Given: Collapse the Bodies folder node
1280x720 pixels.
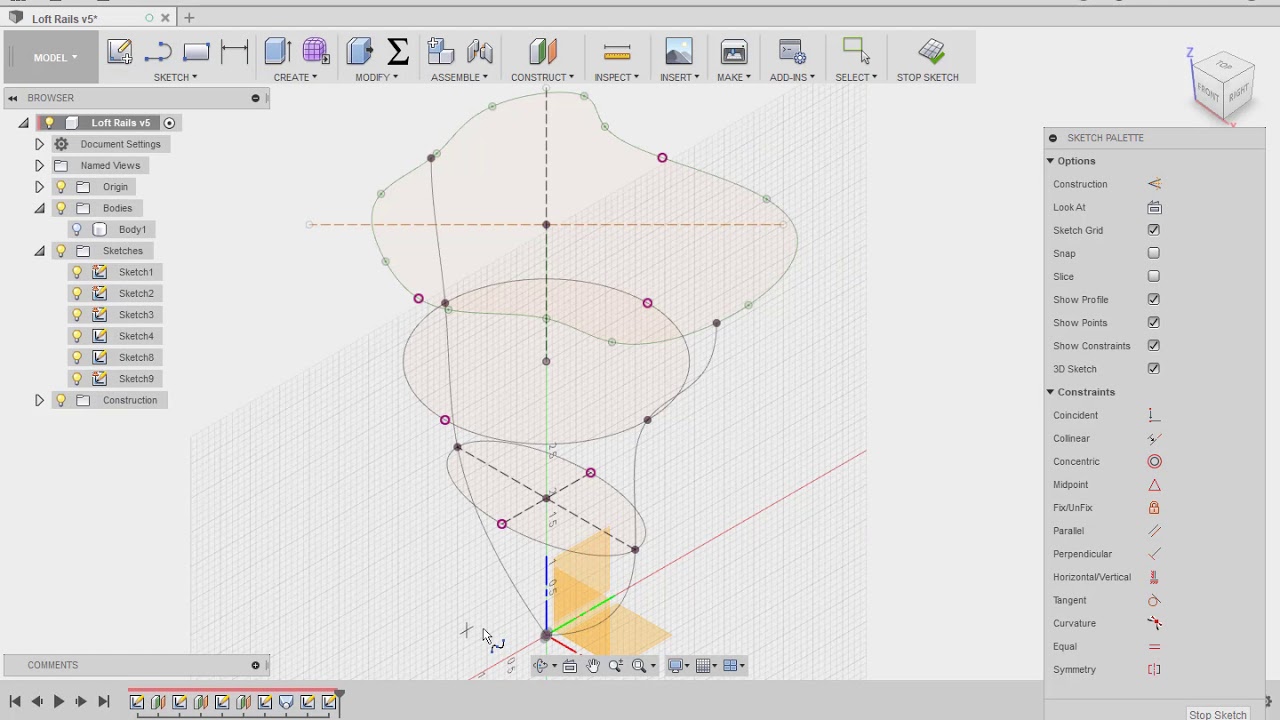Looking at the screenshot, I should (x=39, y=208).
